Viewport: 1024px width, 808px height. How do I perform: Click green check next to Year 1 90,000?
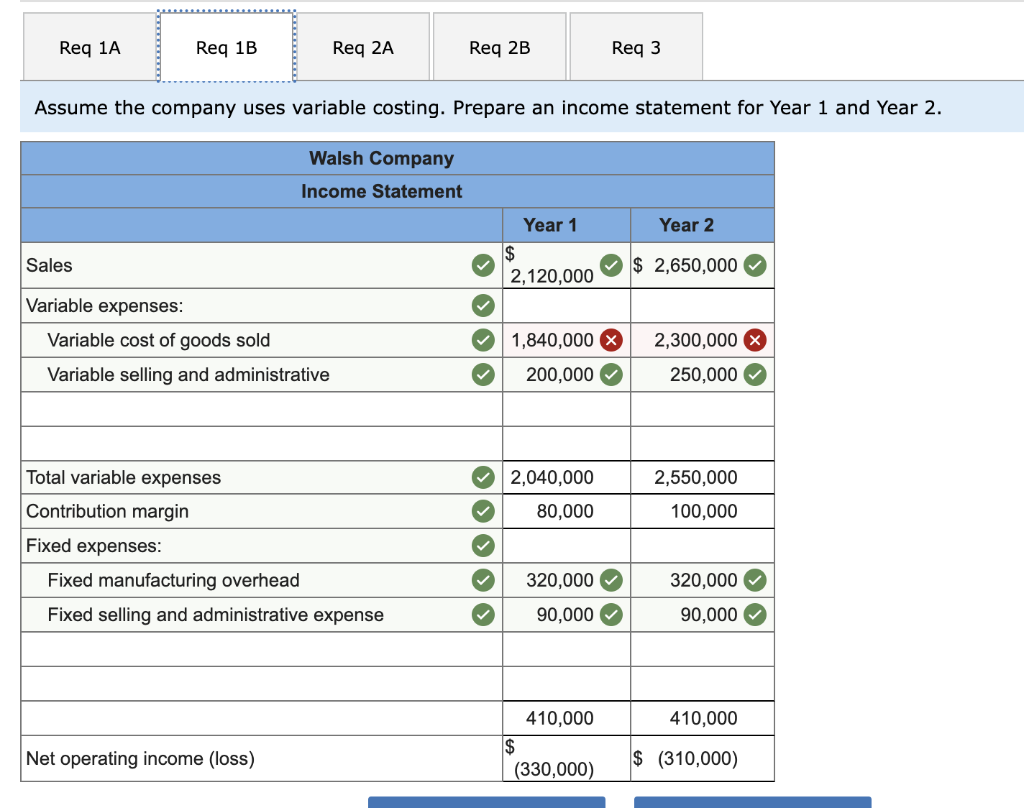[611, 615]
